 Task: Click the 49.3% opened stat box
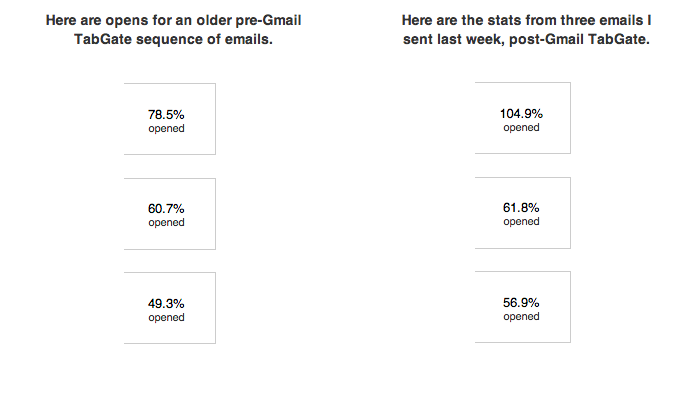point(170,308)
